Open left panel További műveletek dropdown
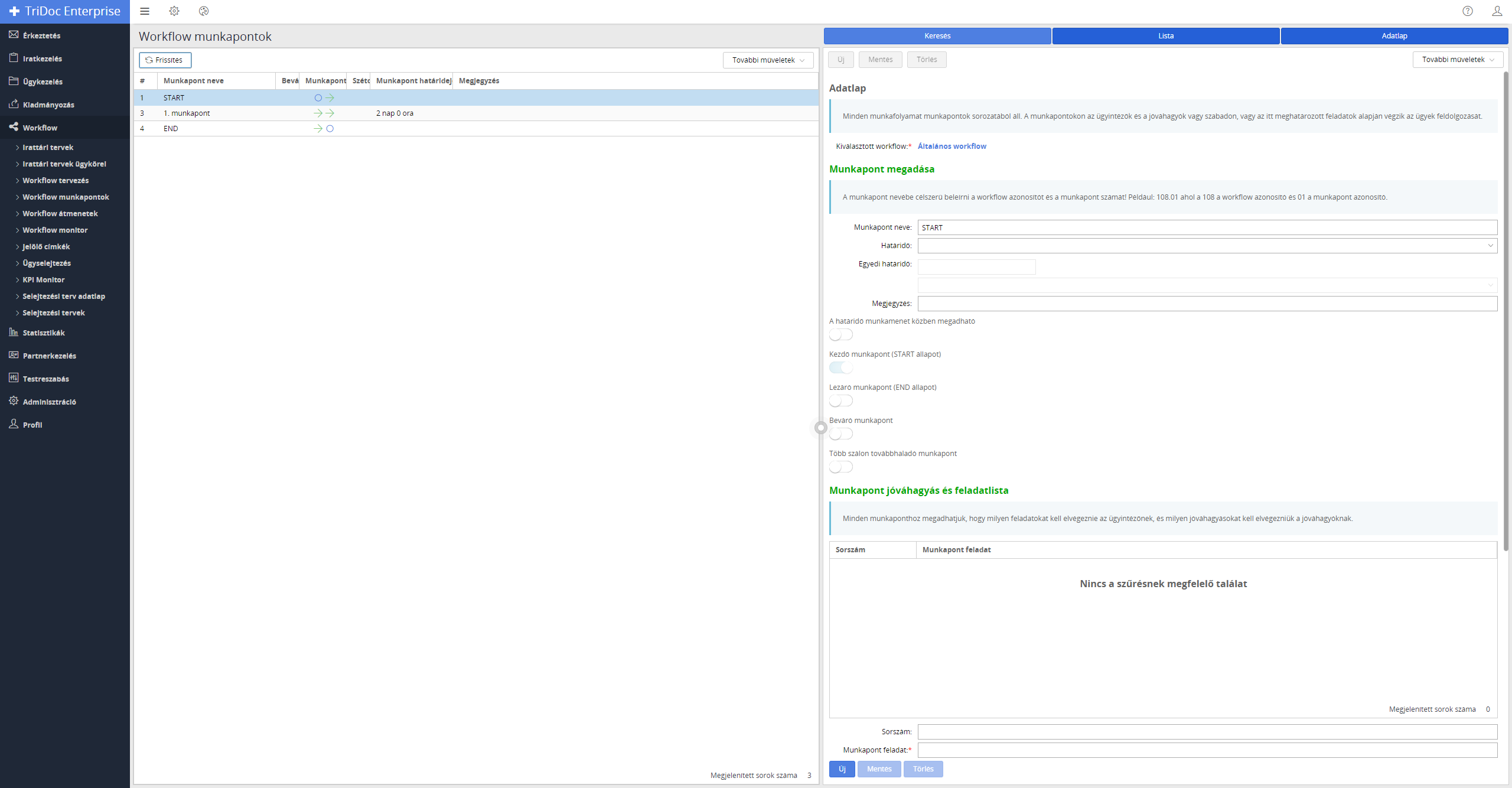 tap(768, 60)
